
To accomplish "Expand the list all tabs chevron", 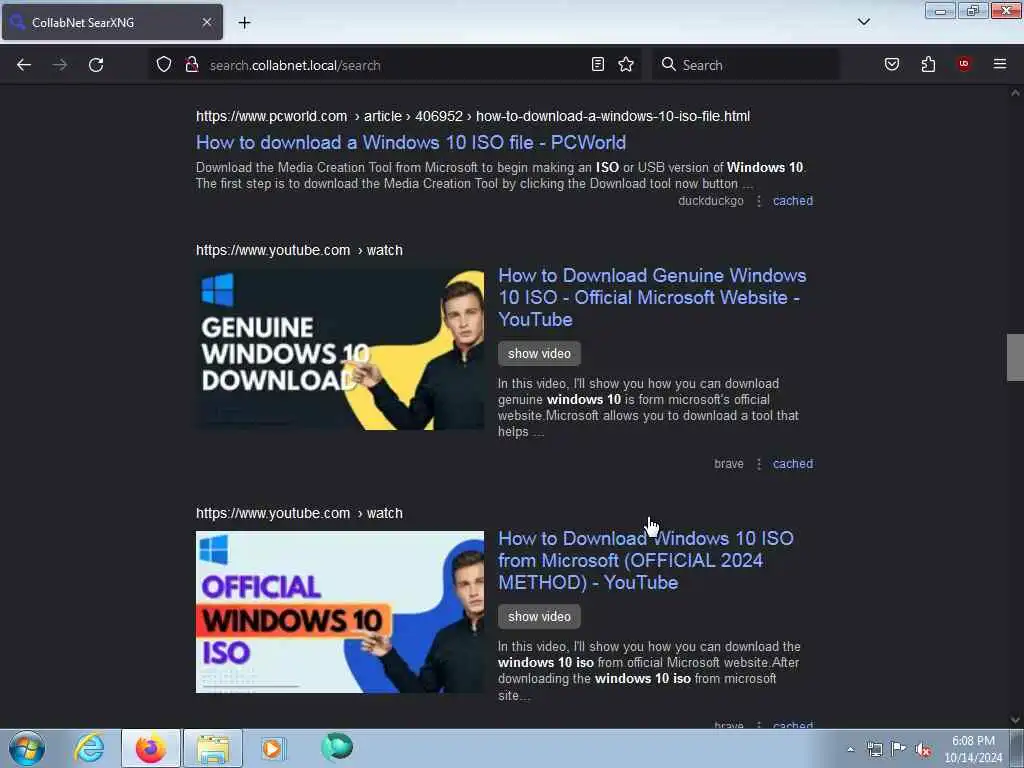I will tap(863, 22).
